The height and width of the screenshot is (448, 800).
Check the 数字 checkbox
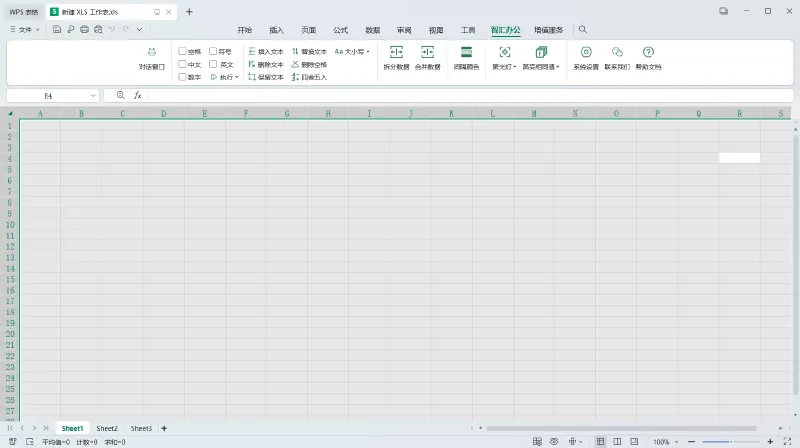click(182, 77)
